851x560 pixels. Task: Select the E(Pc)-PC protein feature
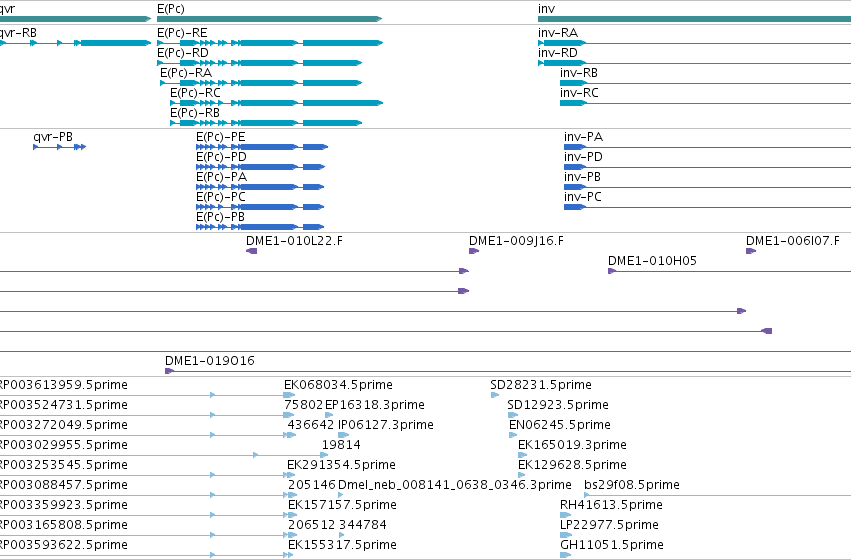point(260,207)
